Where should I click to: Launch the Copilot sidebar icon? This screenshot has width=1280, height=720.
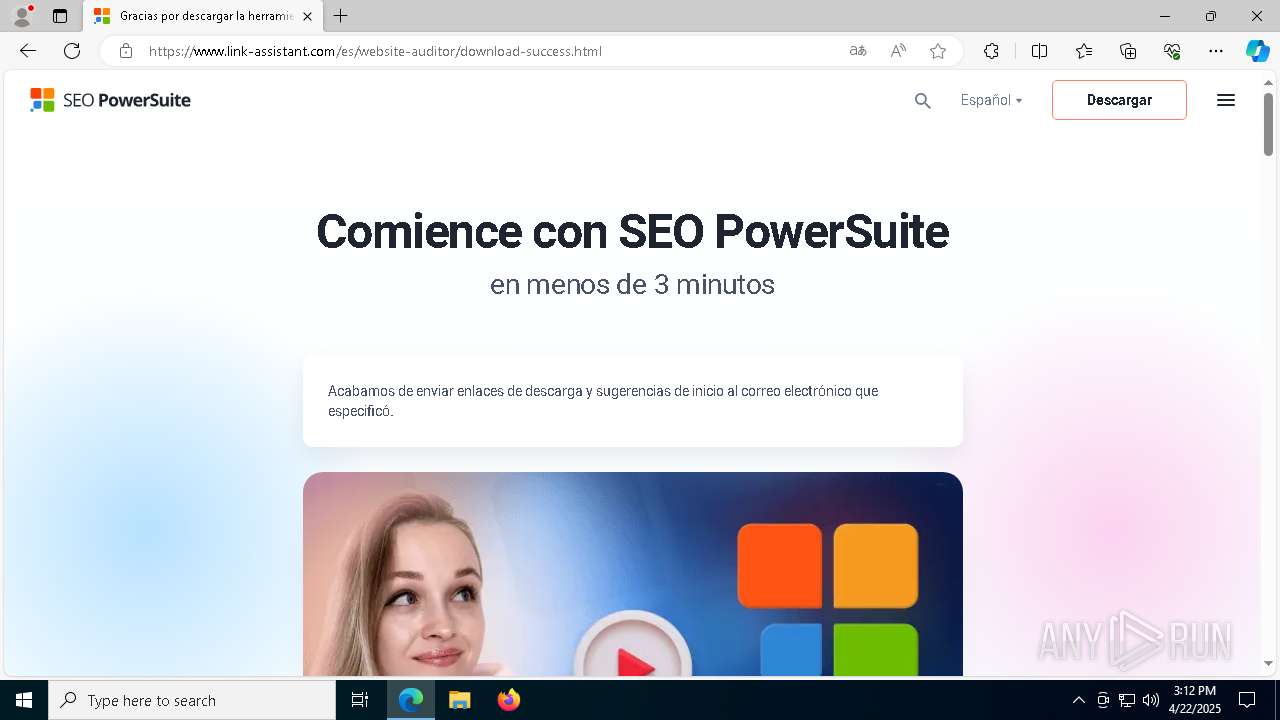1257,51
